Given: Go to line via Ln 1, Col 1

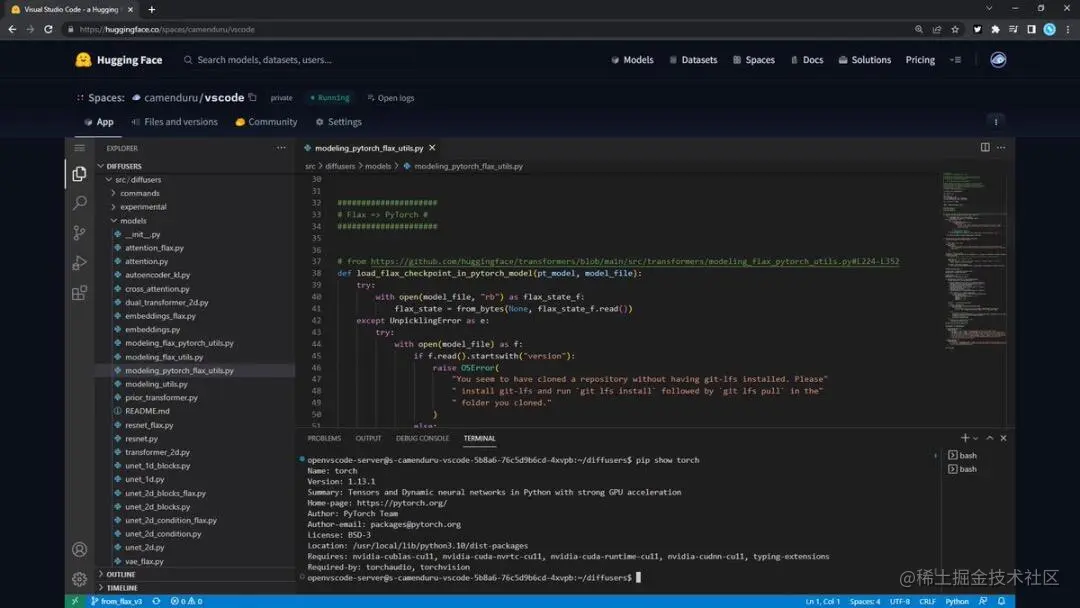Looking at the screenshot, I should tap(822, 601).
